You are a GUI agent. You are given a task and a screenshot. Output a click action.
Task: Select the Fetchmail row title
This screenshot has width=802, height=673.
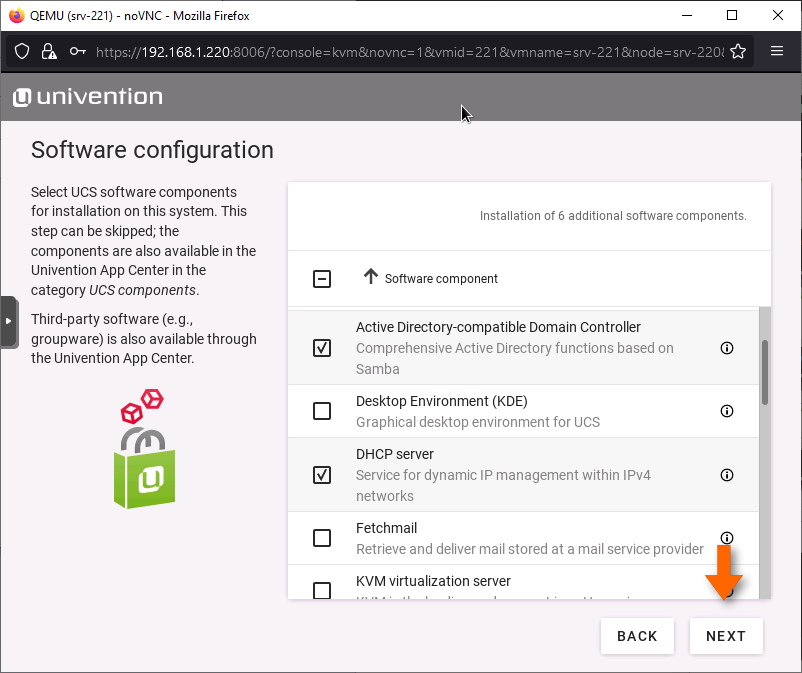click(386, 528)
